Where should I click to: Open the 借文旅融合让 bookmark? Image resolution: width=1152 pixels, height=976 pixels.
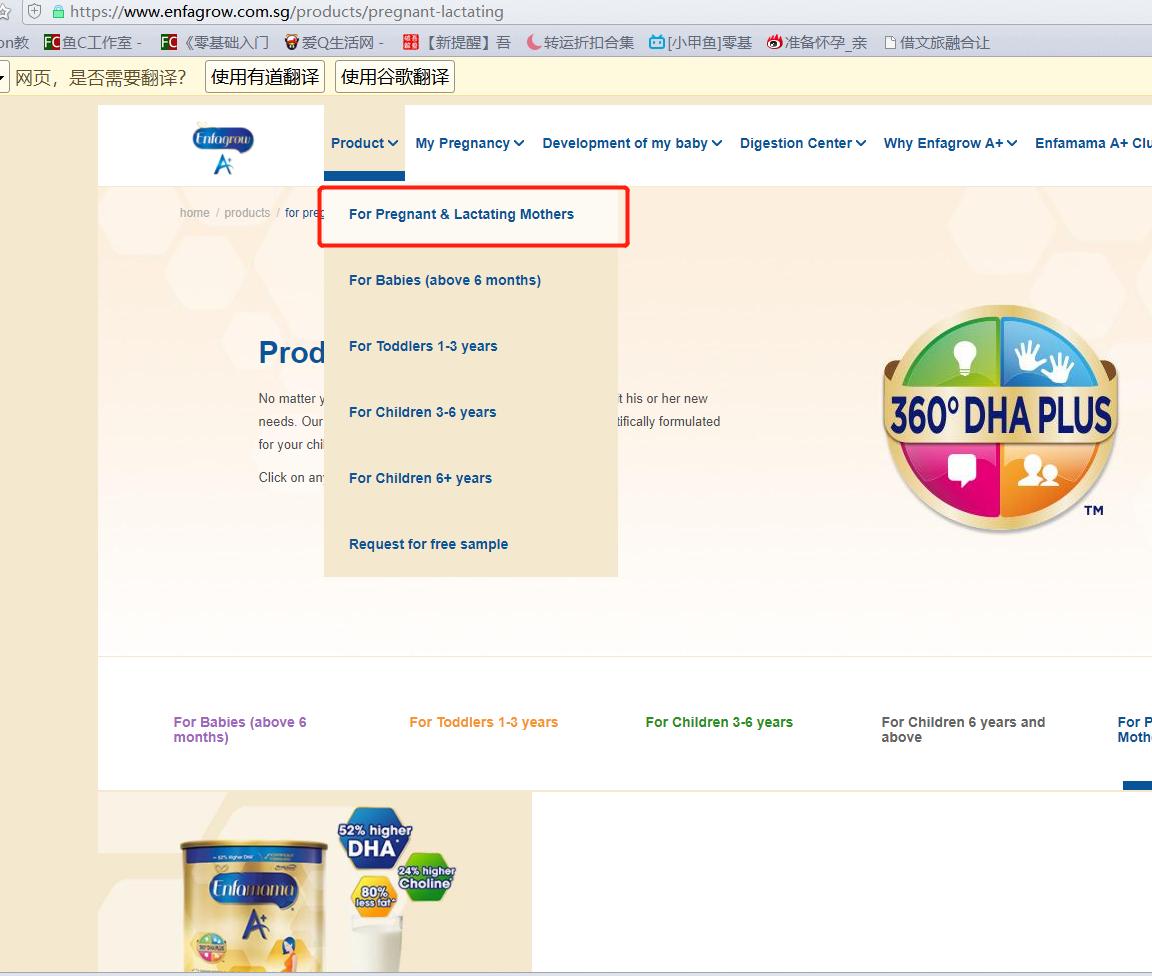tap(937, 43)
